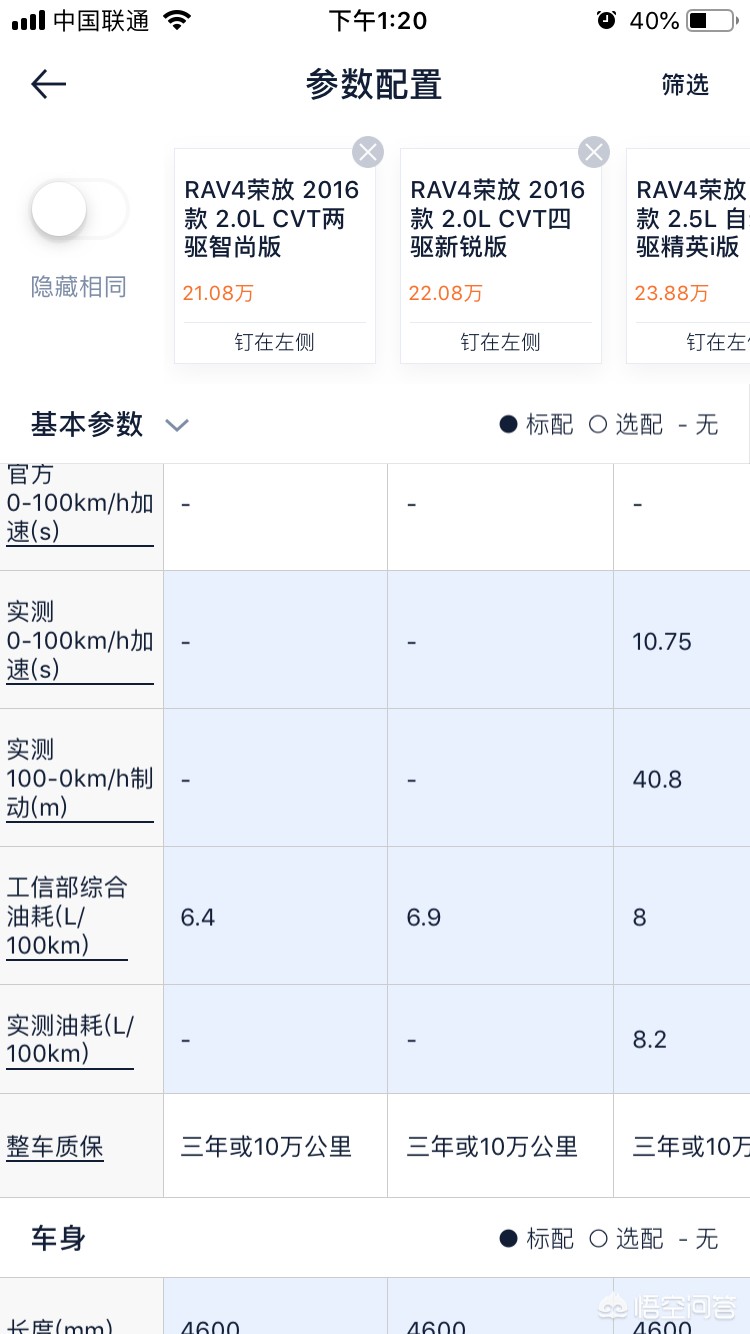
Task: Open 工信部综合油耗 parameter explanation
Action: (67, 916)
